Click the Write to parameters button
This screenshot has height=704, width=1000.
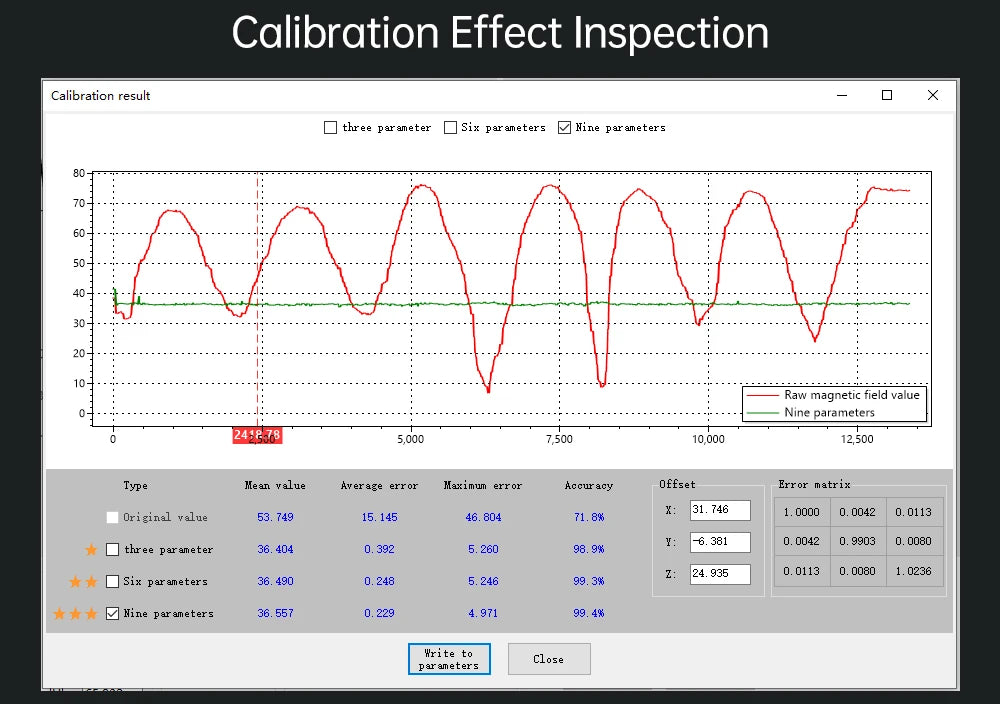click(x=449, y=659)
